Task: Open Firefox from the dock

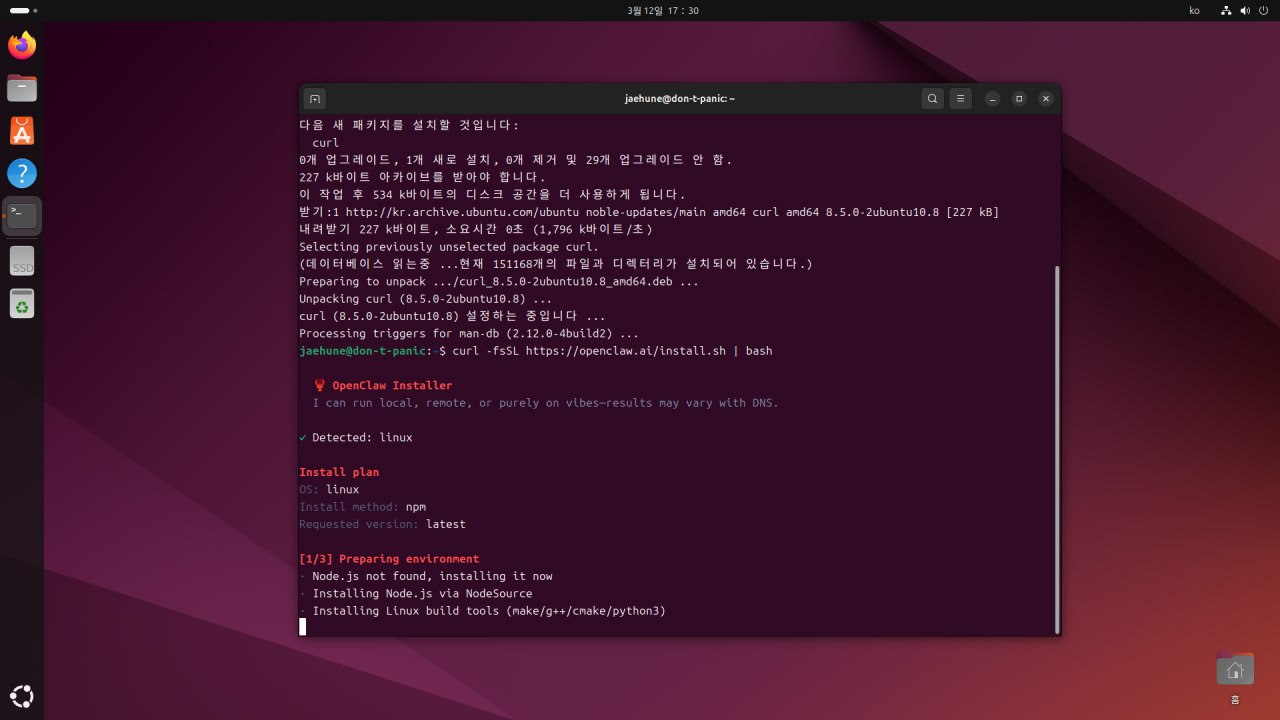Action: click(22, 45)
